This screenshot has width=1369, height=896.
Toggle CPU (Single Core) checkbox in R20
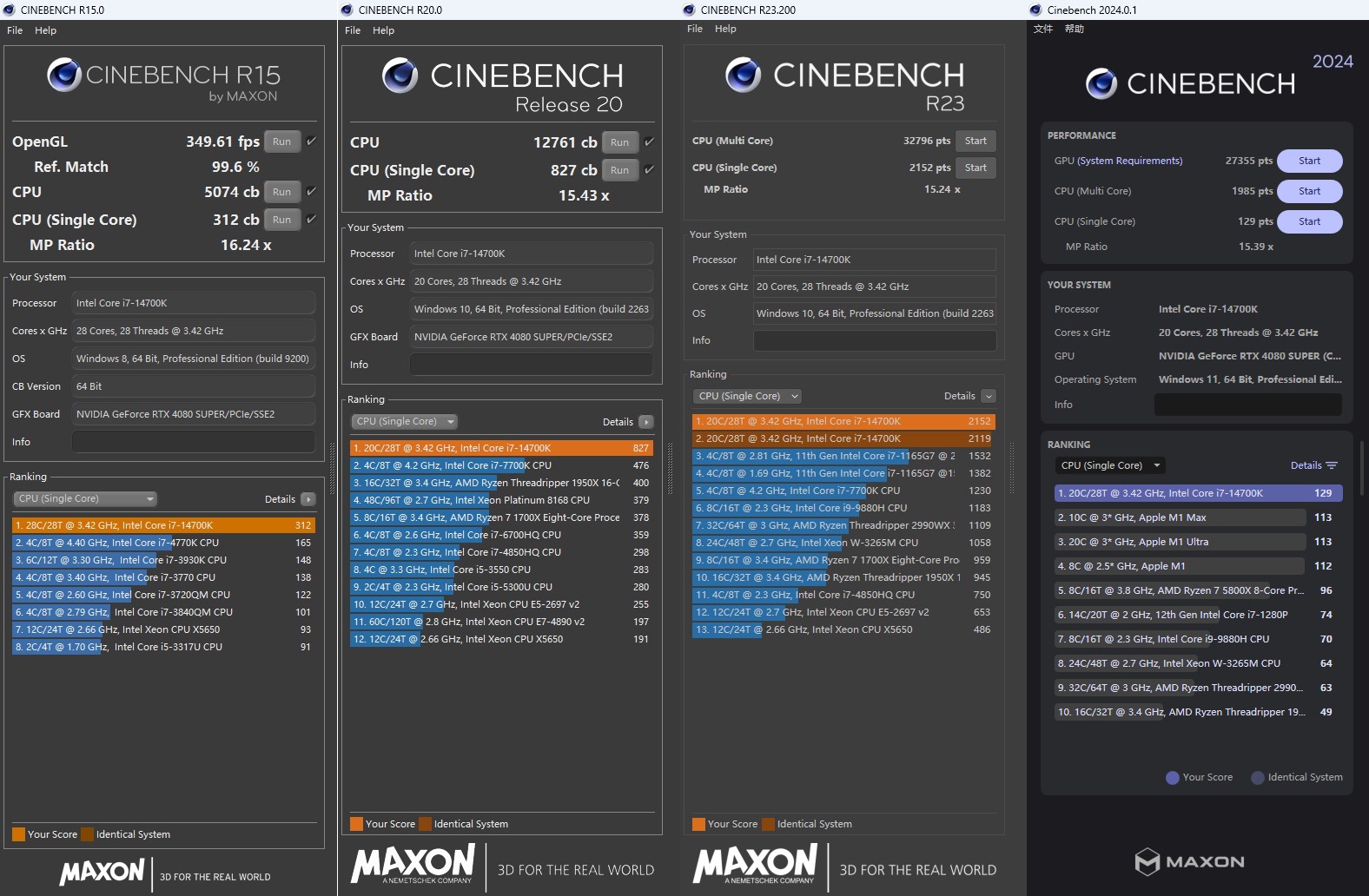coord(649,169)
